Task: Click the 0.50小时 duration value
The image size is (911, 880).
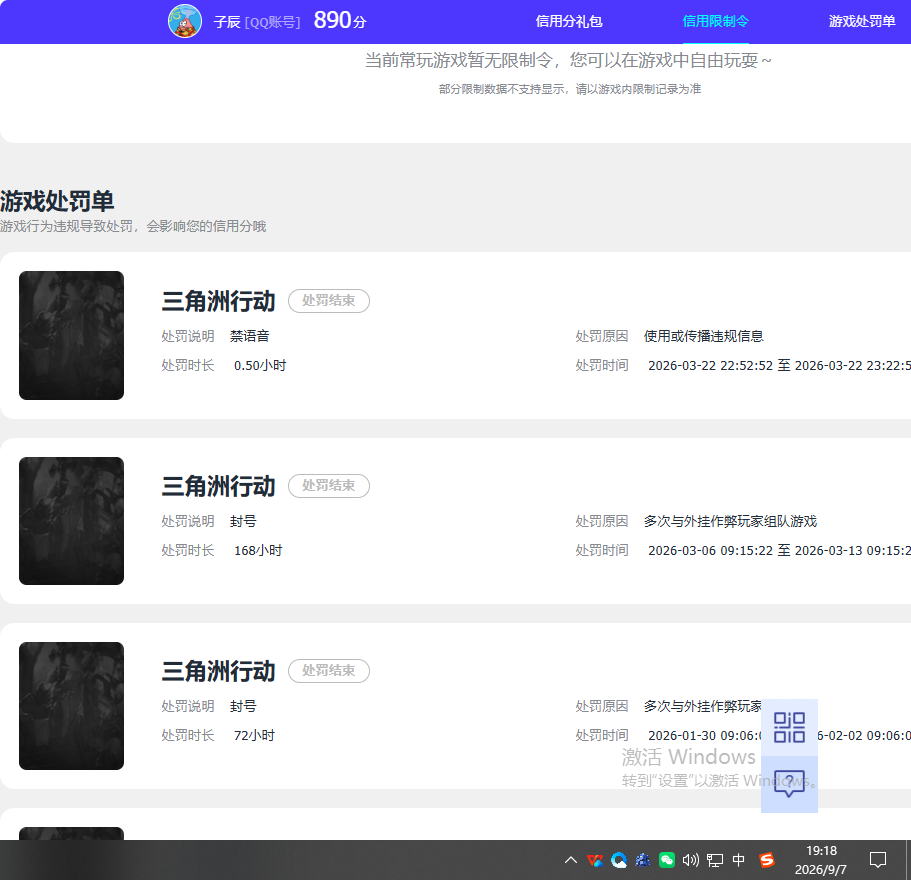Action: [x=260, y=365]
